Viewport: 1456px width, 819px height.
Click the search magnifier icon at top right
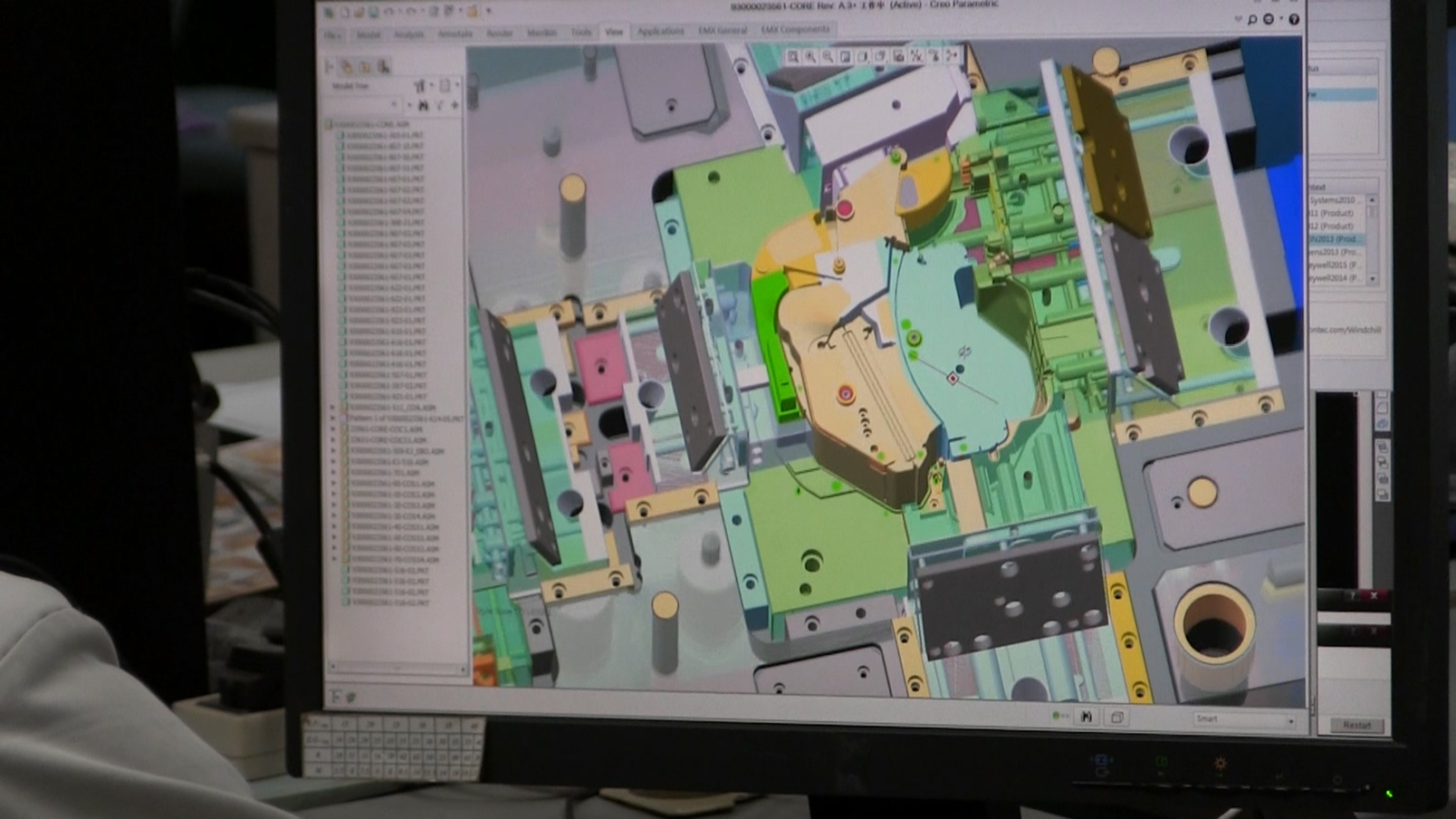pos(1252,19)
